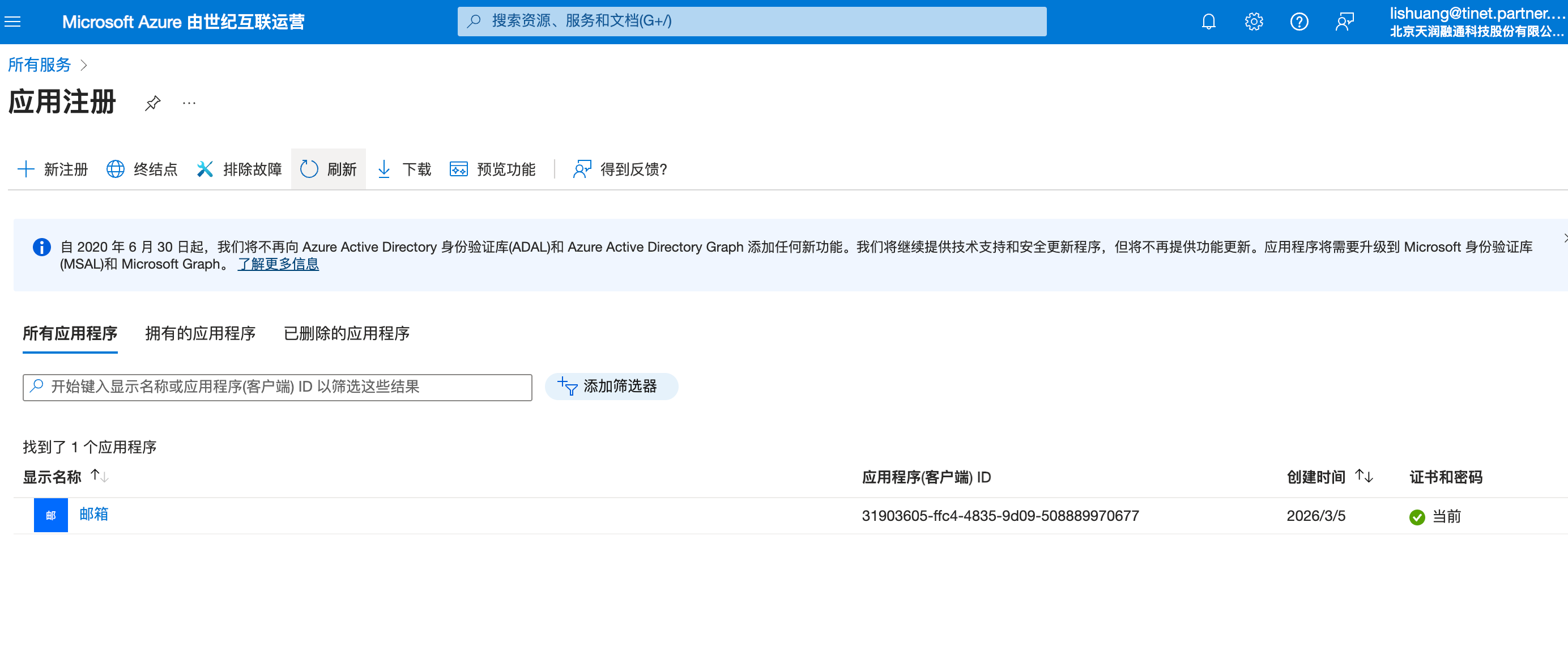Open the 了解更多信息 link

tap(278, 264)
